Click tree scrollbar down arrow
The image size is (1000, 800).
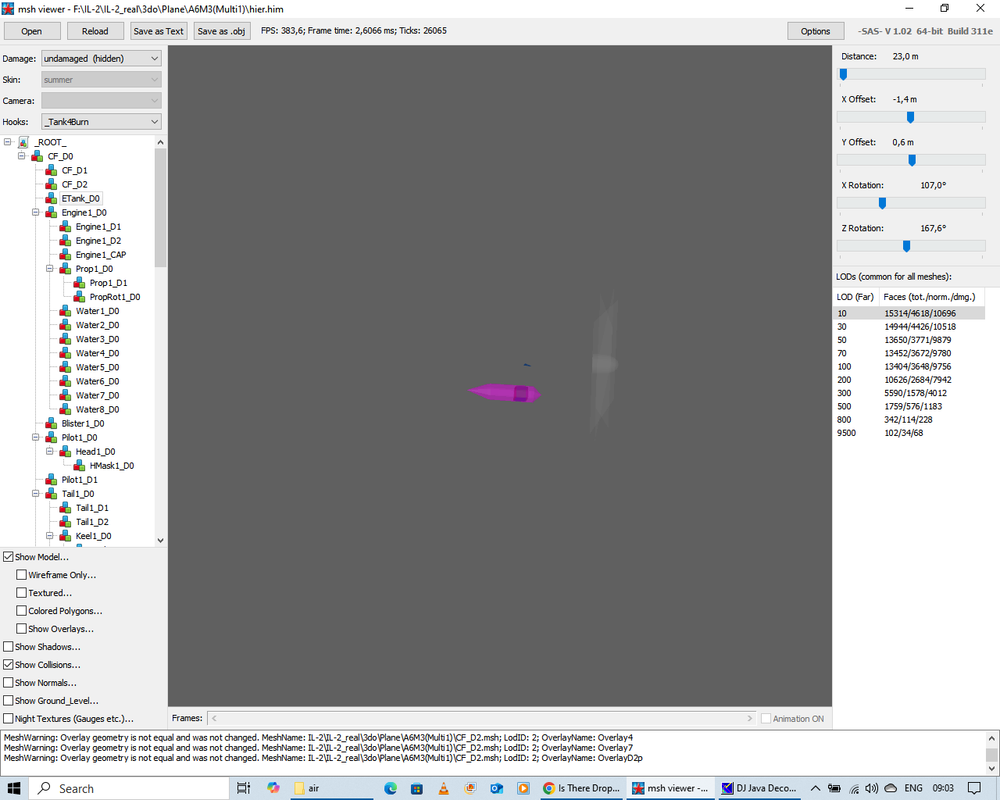click(x=160, y=540)
